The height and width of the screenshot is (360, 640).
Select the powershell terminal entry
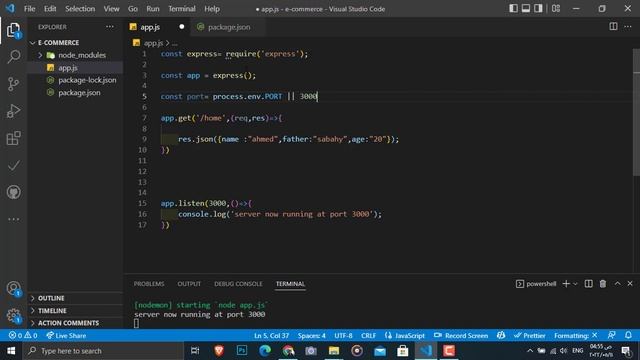[x=536, y=284]
